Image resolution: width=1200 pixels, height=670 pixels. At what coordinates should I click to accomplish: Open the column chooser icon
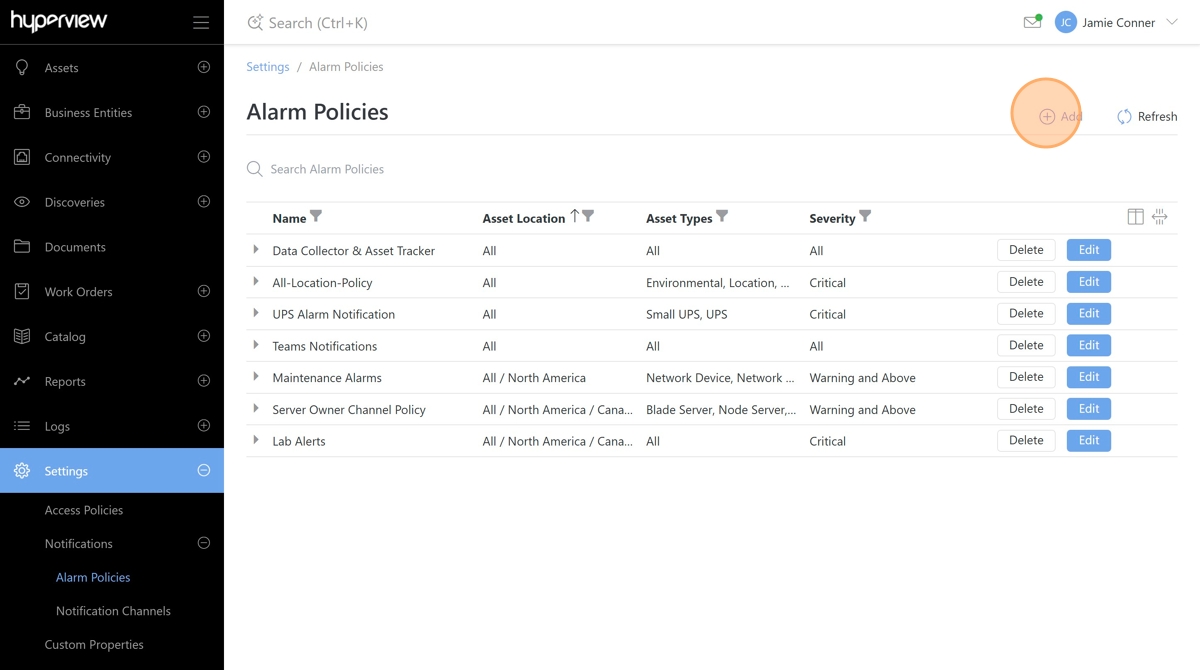click(x=1135, y=217)
